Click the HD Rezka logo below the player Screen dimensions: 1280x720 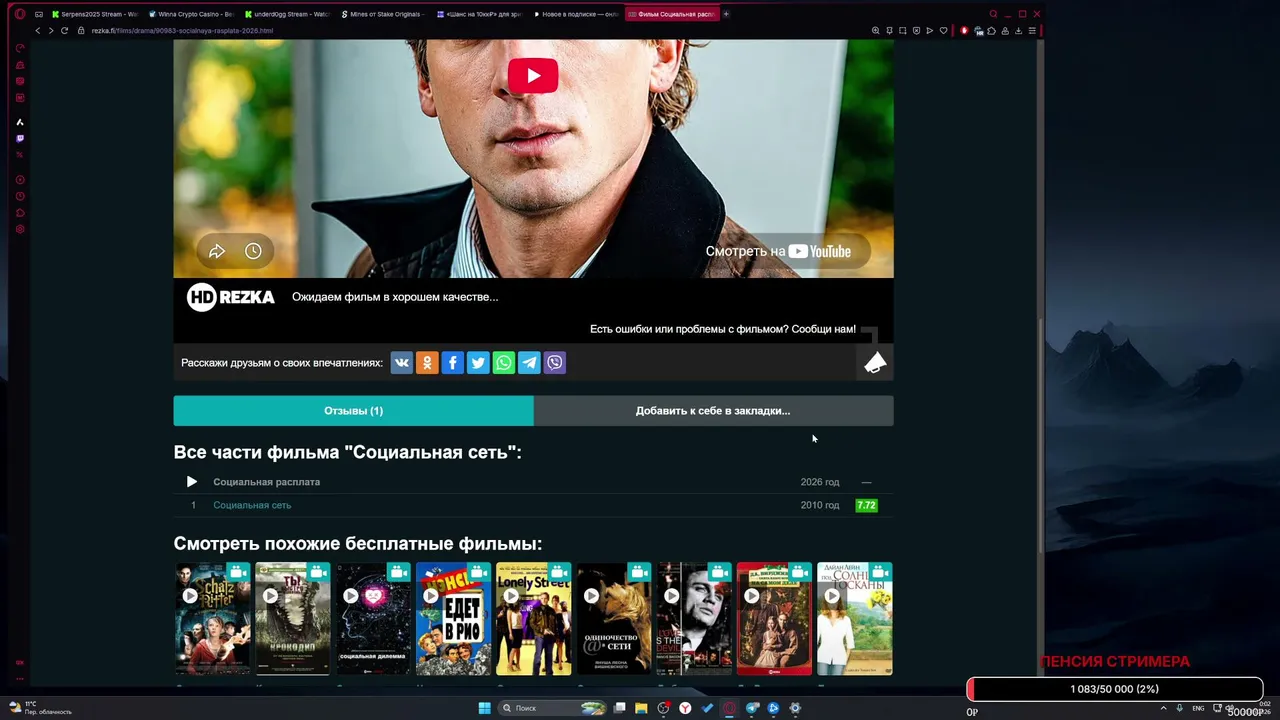click(231, 297)
